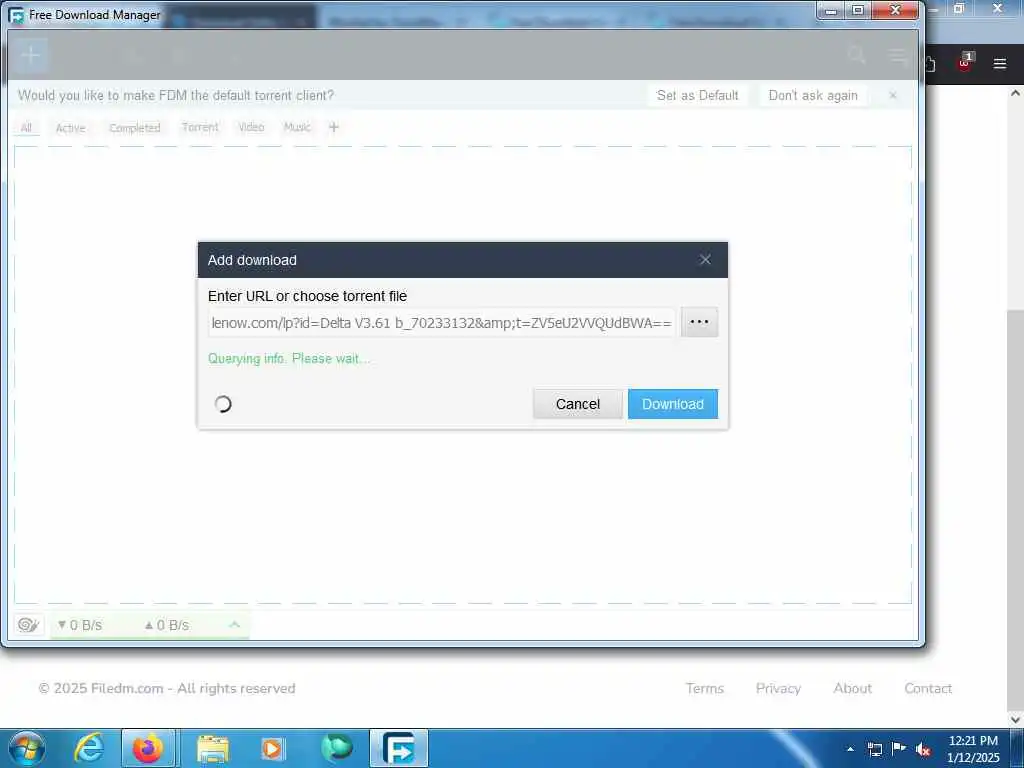Open the media player taskbar icon
This screenshot has height=768, width=1024.
click(x=272, y=748)
